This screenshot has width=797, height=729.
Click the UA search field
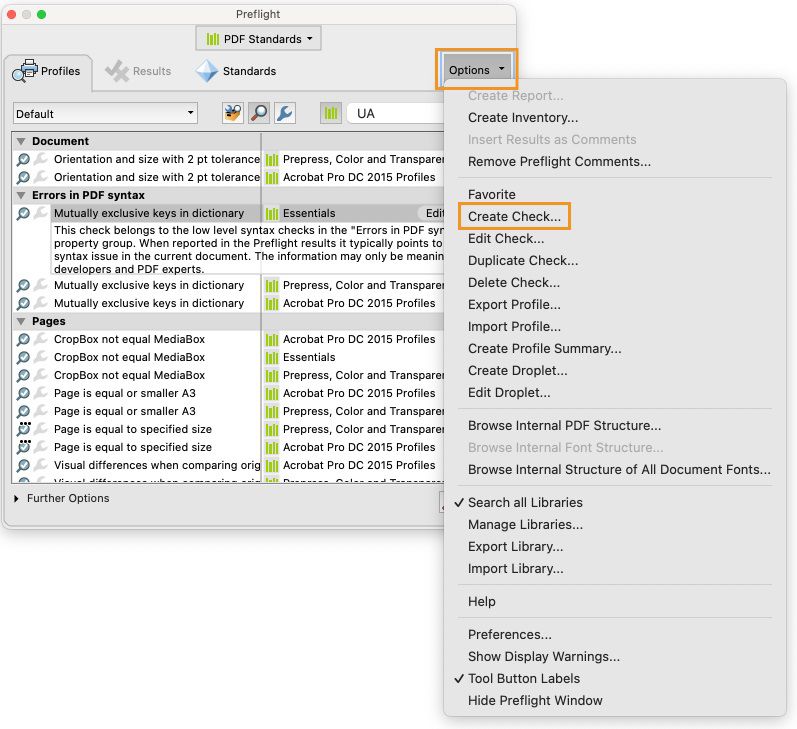point(395,113)
